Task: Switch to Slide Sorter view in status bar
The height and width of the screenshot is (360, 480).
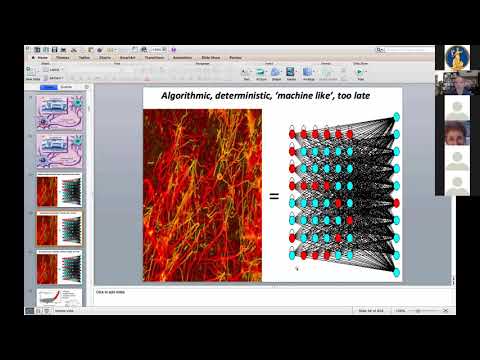Action: [x=39, y=311]
